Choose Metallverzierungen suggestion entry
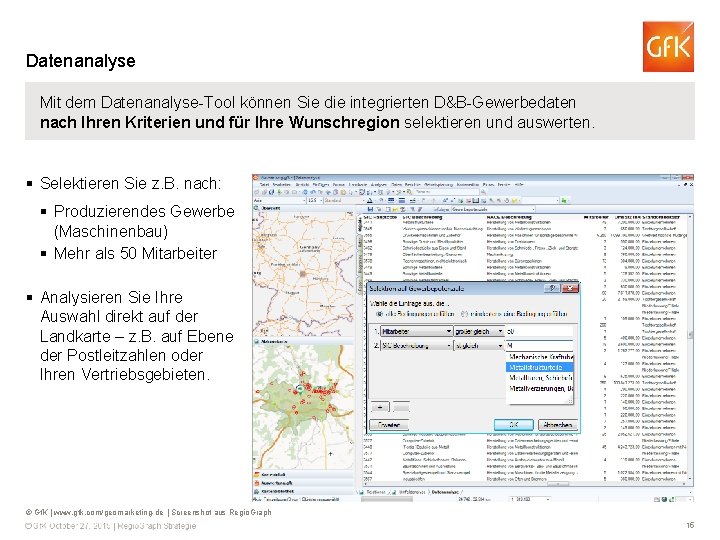The image size is (720, 540). pyautogui.click(x=540, y=388)
